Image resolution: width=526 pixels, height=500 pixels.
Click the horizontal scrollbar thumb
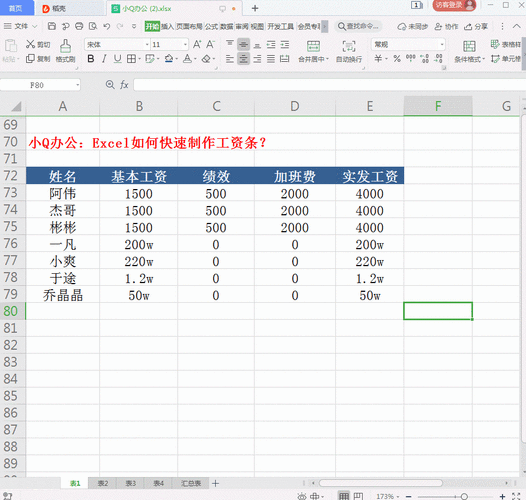[x=380, y=483]
